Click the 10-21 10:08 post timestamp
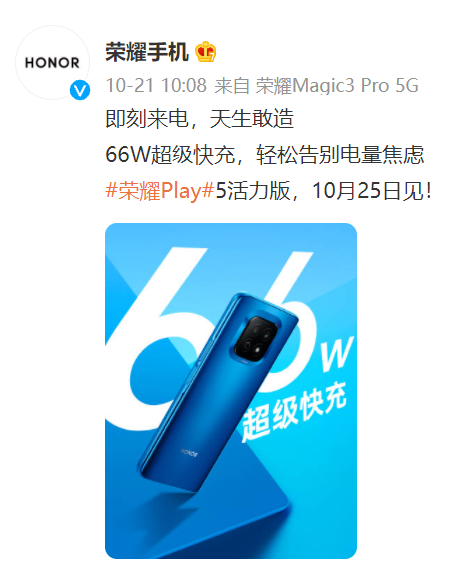Viewport: 474px width, 570px height. click(x=156, y=86)
